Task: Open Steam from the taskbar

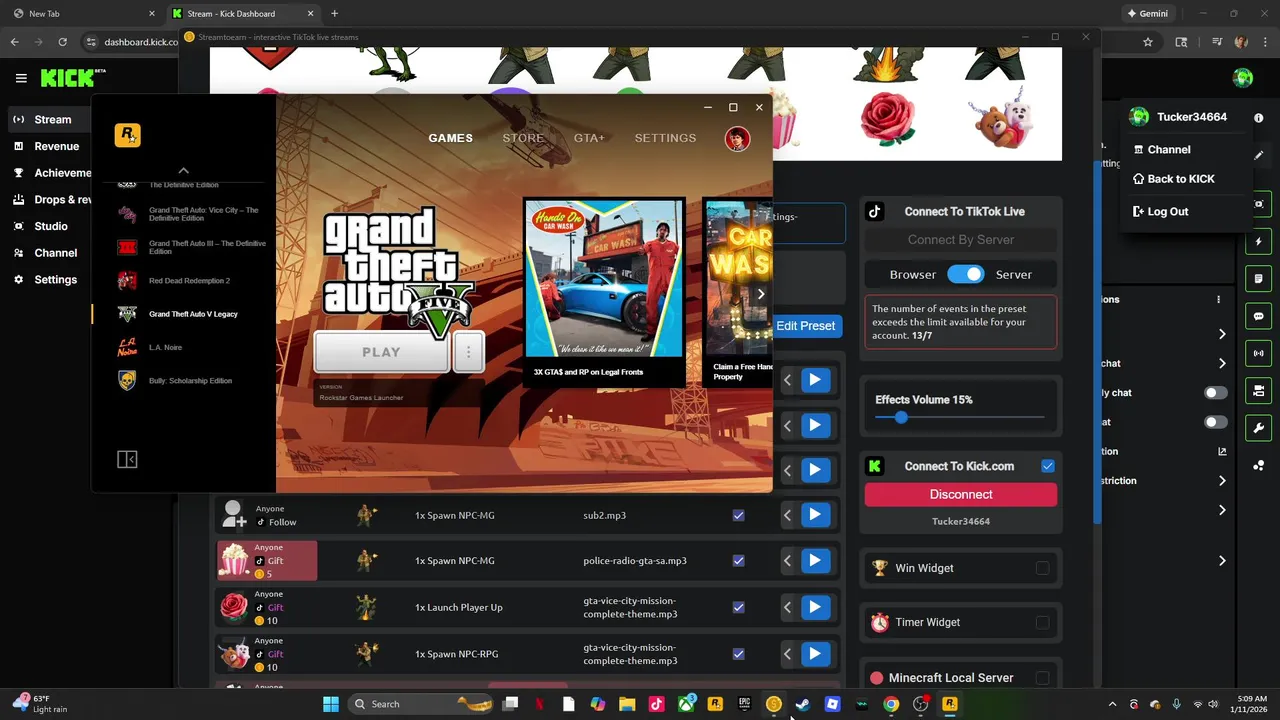Action: [803, 704]
